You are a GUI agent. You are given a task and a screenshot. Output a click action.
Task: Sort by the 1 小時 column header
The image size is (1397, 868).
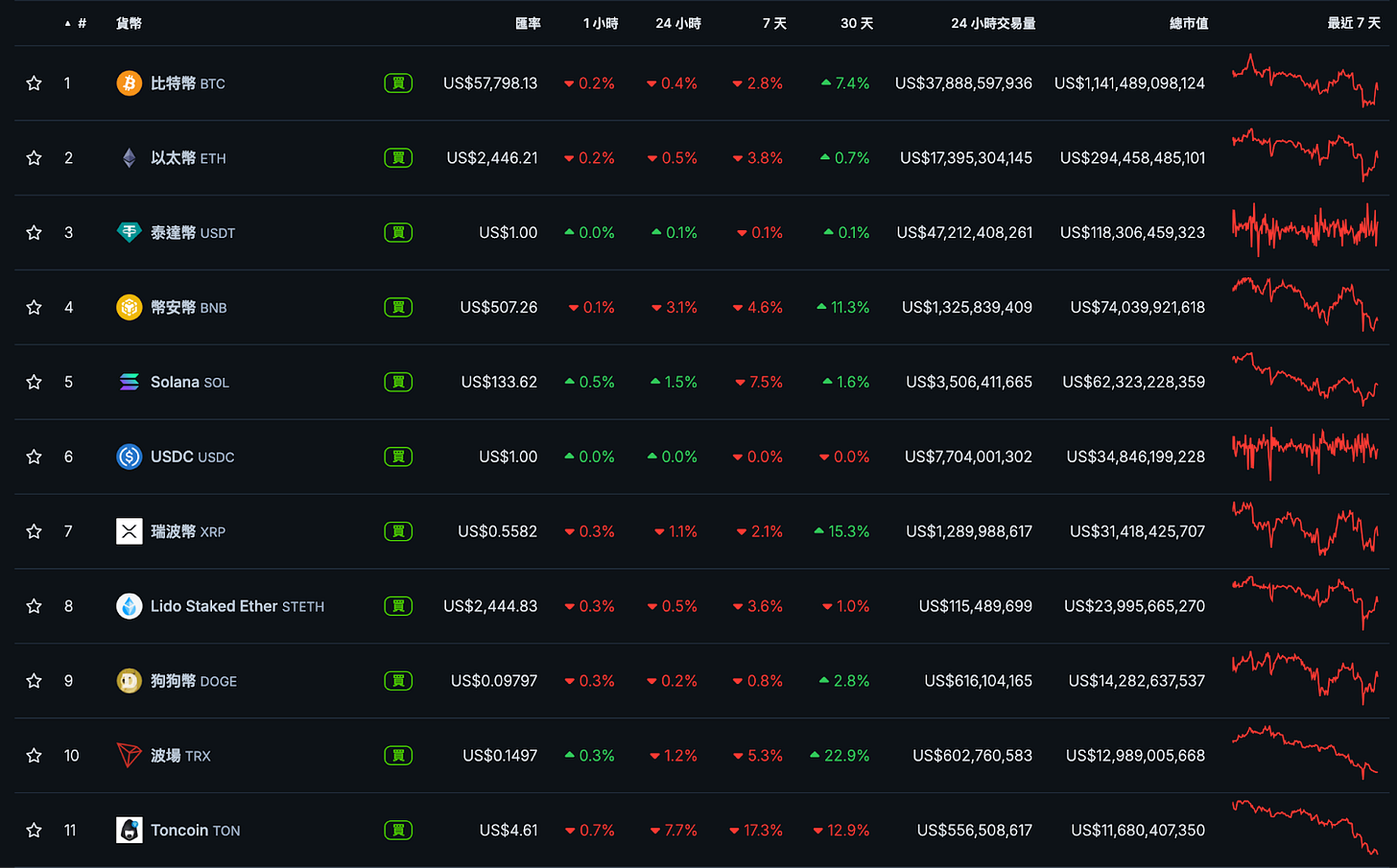click(x=601, y=23)
